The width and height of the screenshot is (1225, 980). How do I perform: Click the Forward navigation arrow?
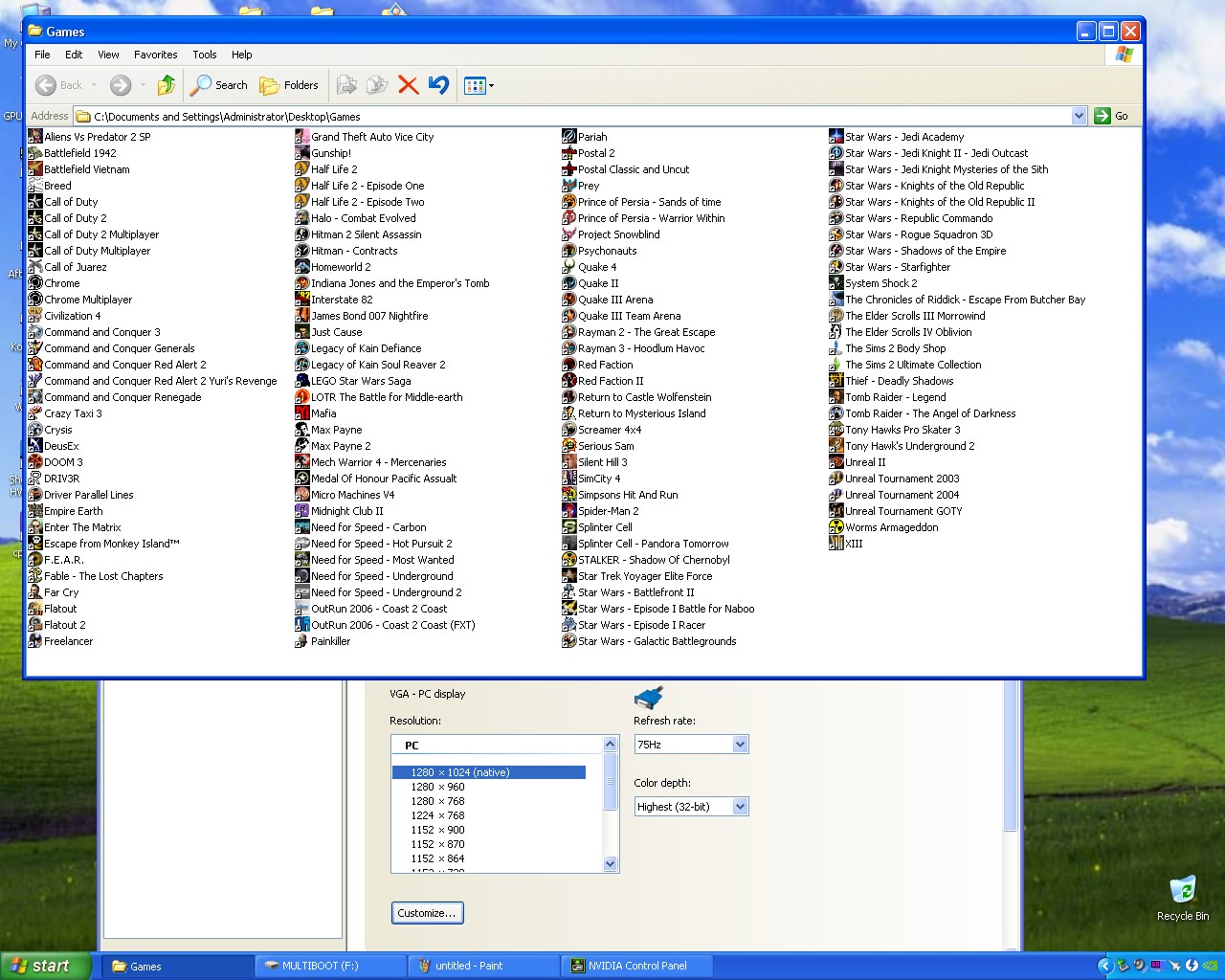coord(121,85)
